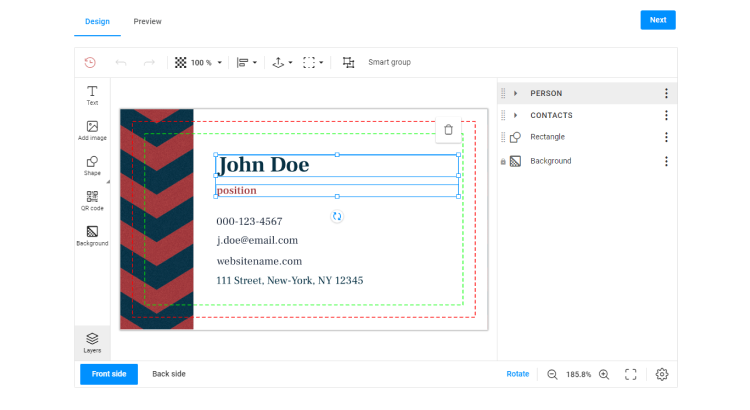The image size is (750, 410).
Task: Grab the CONTACTS layer drag handle
Action: [503, 115]
